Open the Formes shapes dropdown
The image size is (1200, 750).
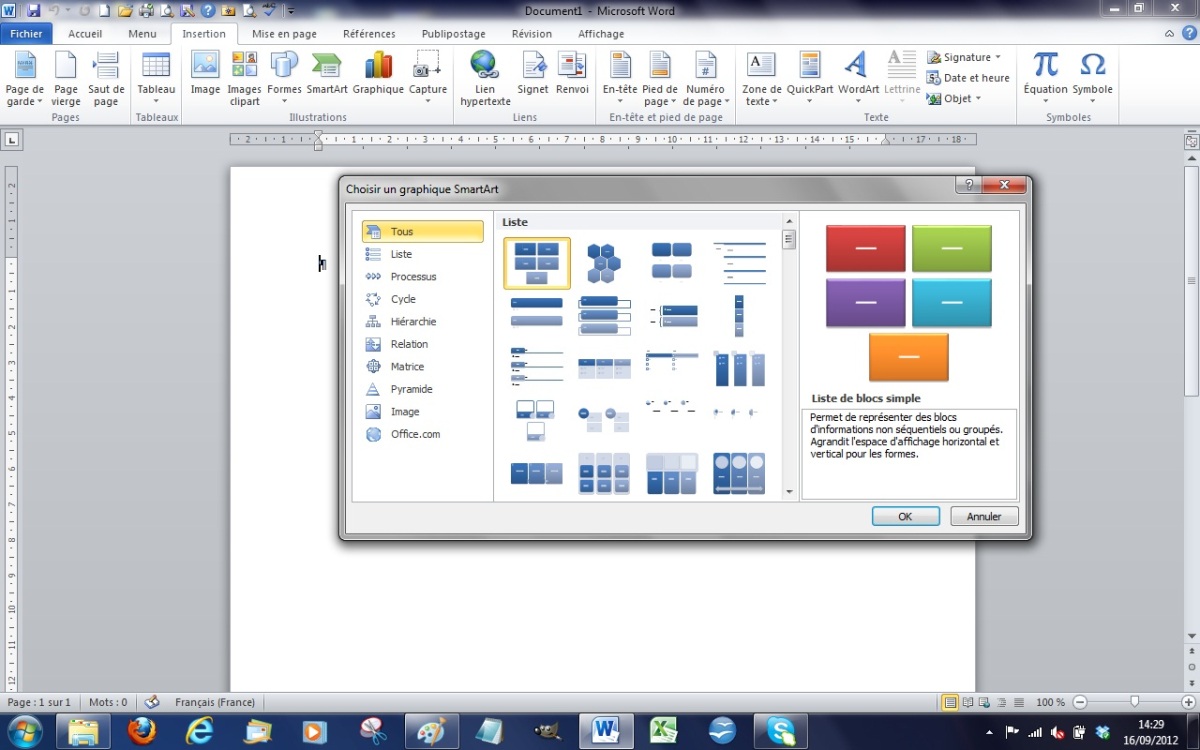pos(284,79)
